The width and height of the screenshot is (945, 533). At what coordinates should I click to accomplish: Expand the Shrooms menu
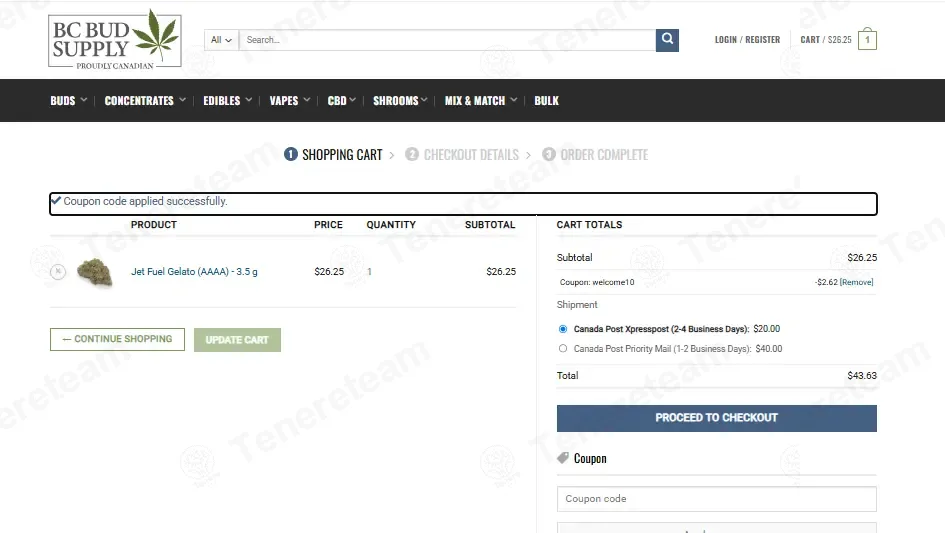click(x=400, y=101)
